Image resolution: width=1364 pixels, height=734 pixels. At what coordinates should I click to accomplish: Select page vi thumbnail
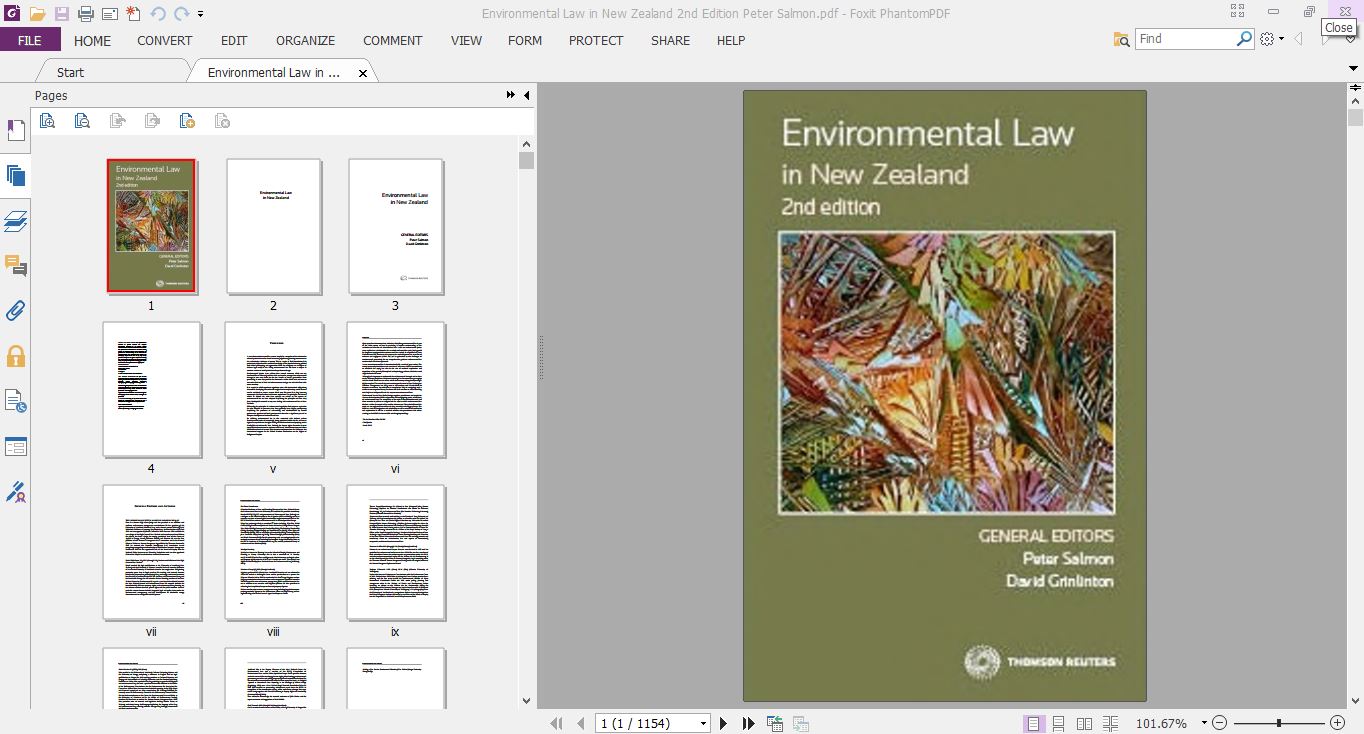point(395,389)
